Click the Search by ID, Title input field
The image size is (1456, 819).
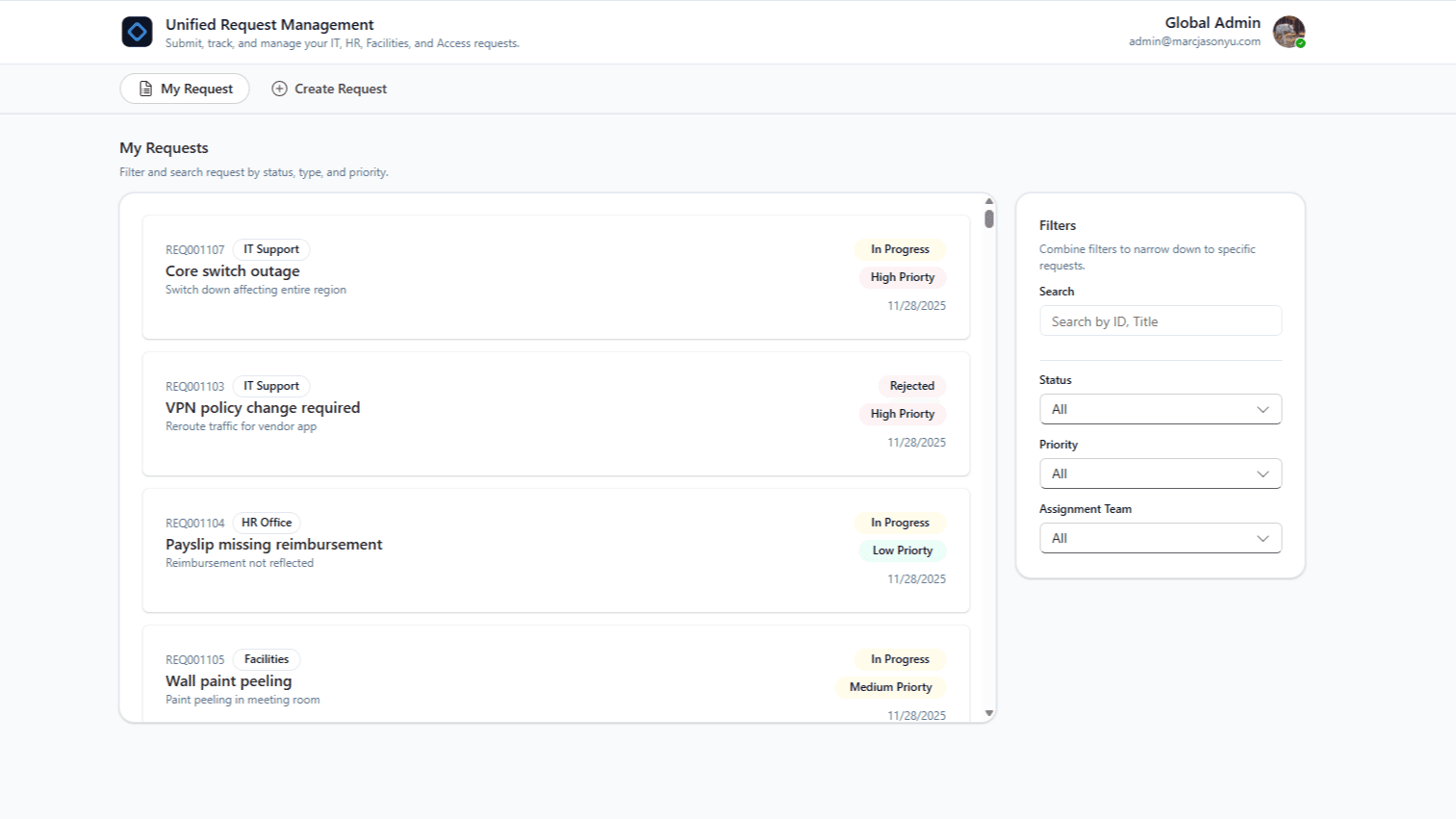[1160, 320]
